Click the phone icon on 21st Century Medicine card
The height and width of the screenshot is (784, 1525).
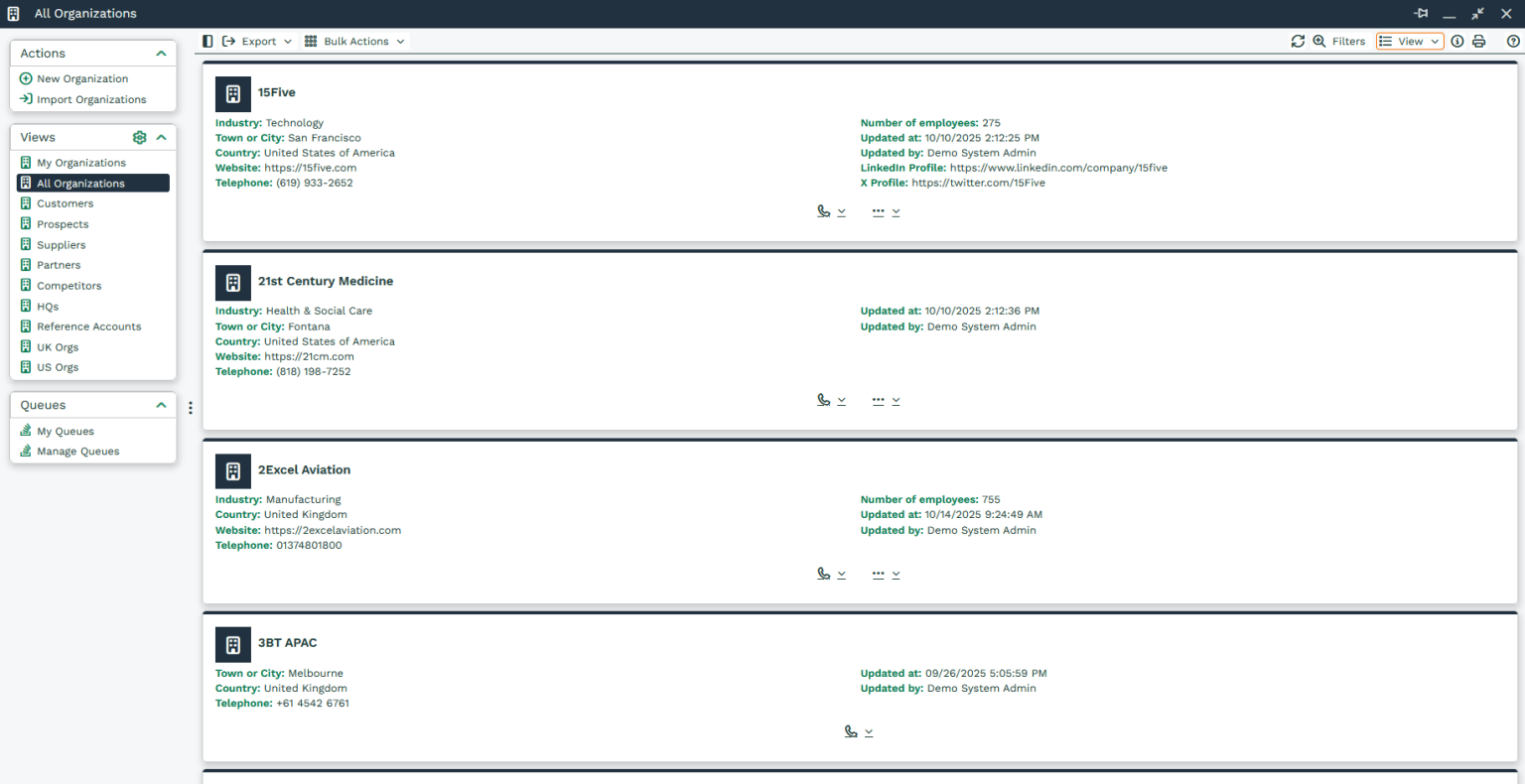pos(823,400)
